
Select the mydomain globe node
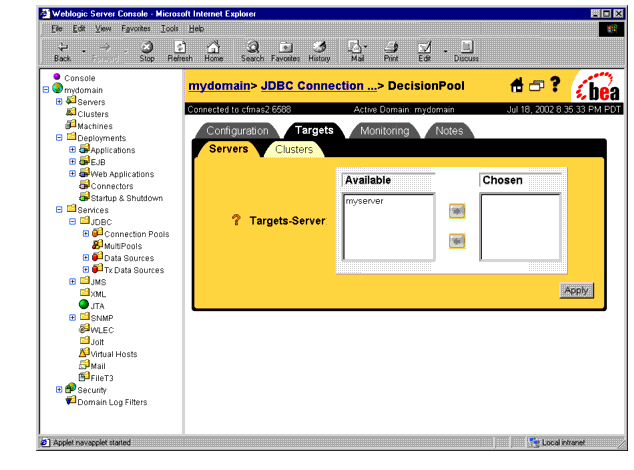pyautogui.click(x=58, y=88)
